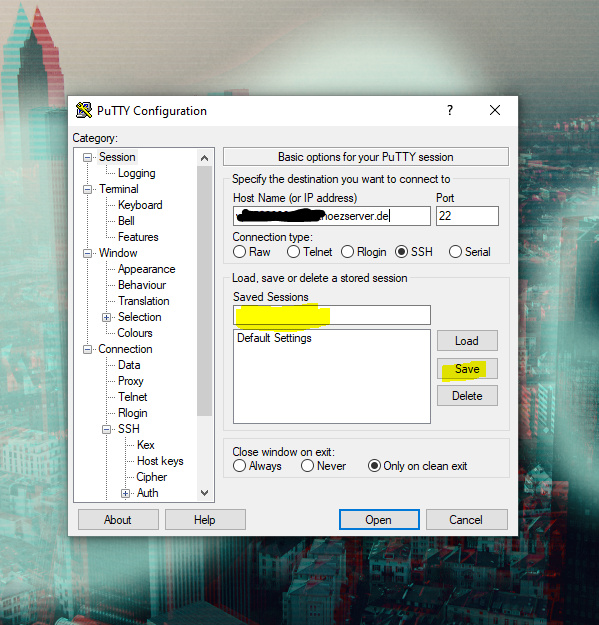Collapse the Connection tree node

pyautogui.click(x=87, y=350)
